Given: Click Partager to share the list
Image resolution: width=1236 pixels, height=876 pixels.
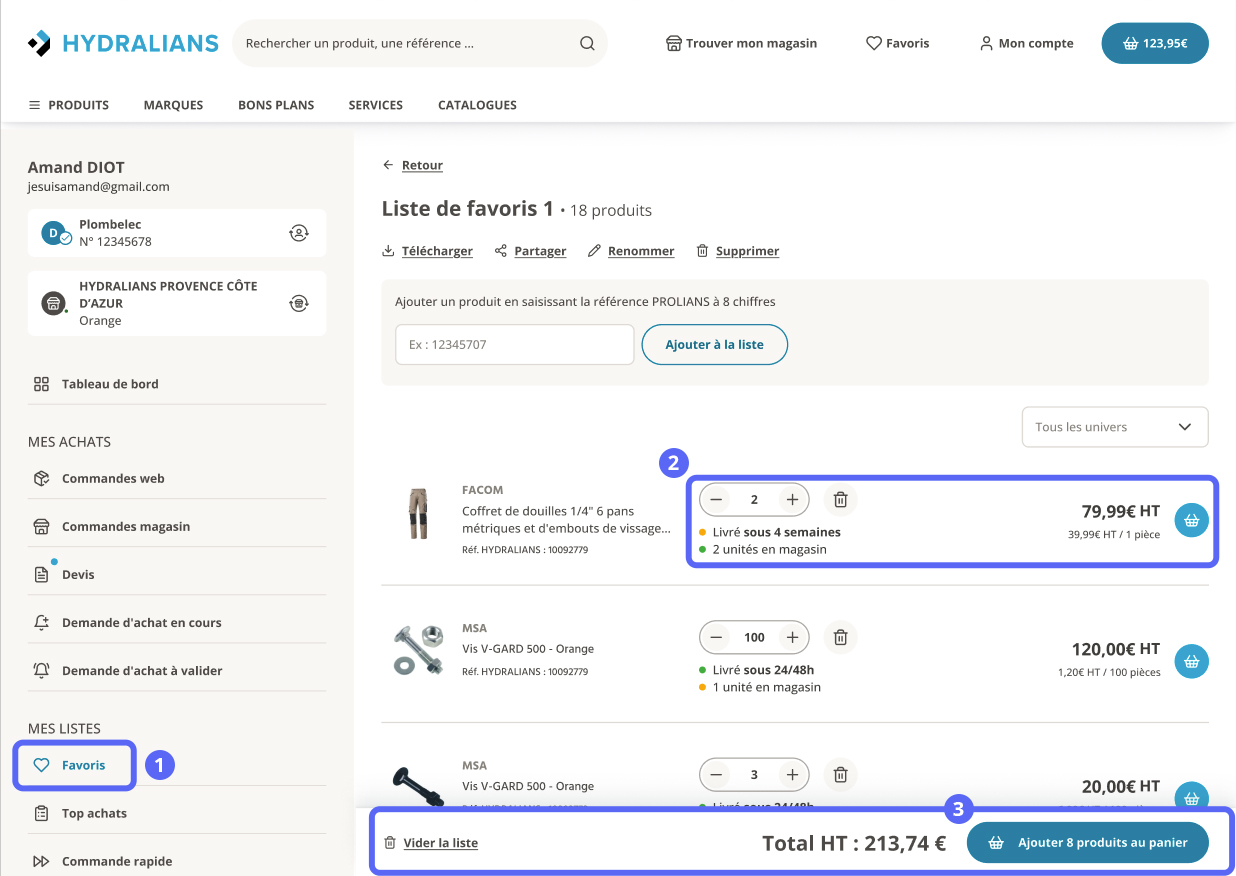Looking at the screenshot, I should (530, 251).
